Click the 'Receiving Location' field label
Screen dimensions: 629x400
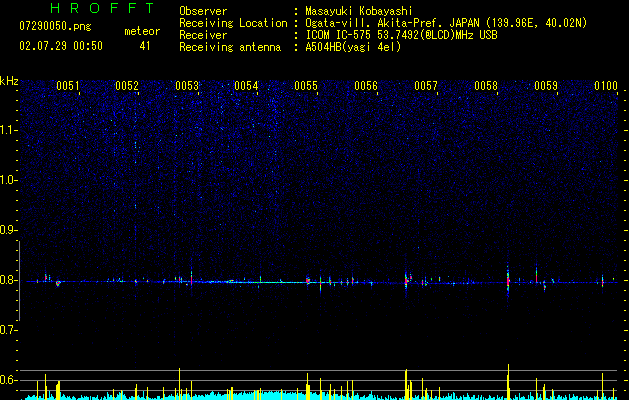[x=233, y=23]
